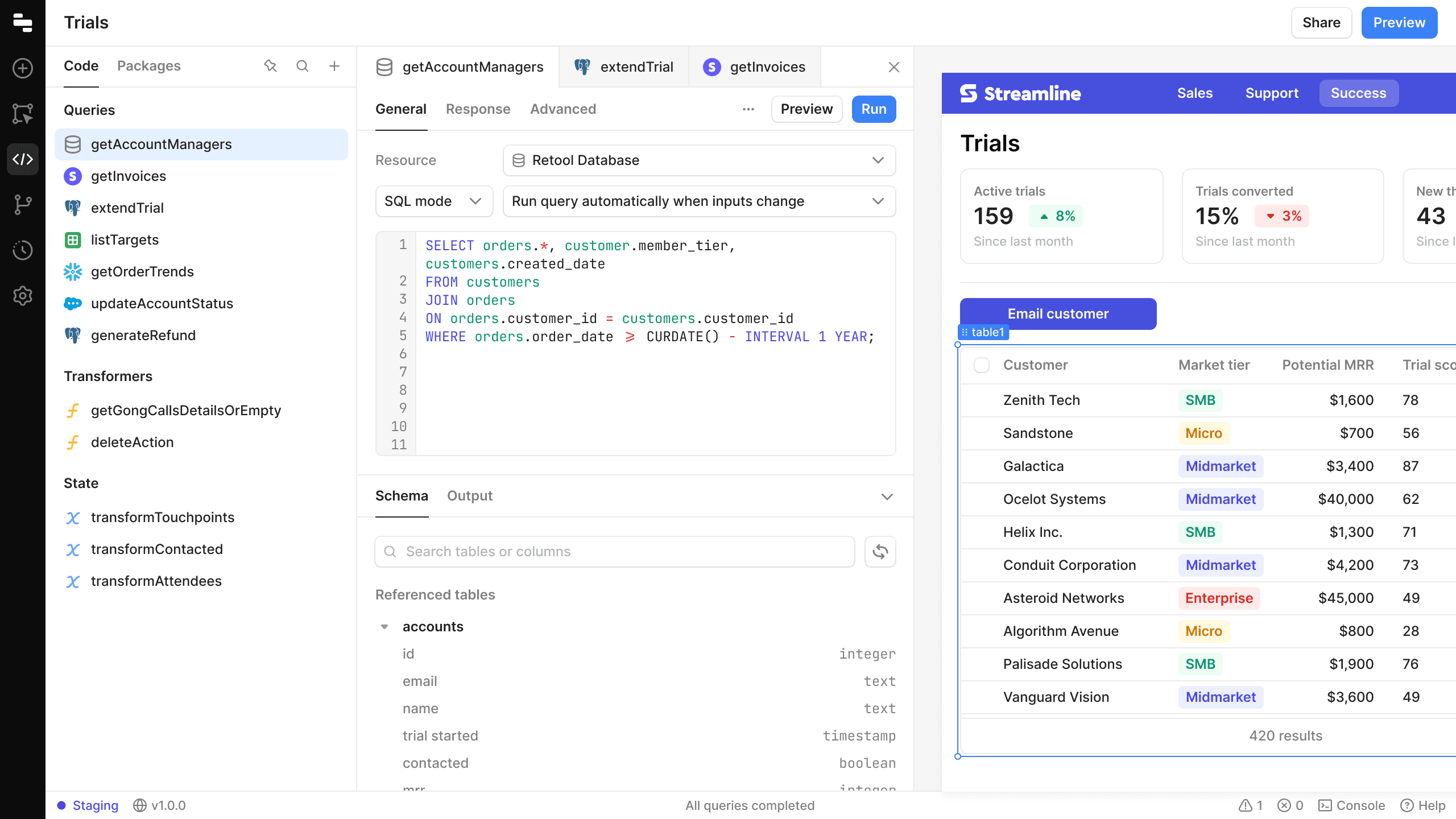Switch to the Output tab
Screen dimensions: 1456x819
pos(470,496)
